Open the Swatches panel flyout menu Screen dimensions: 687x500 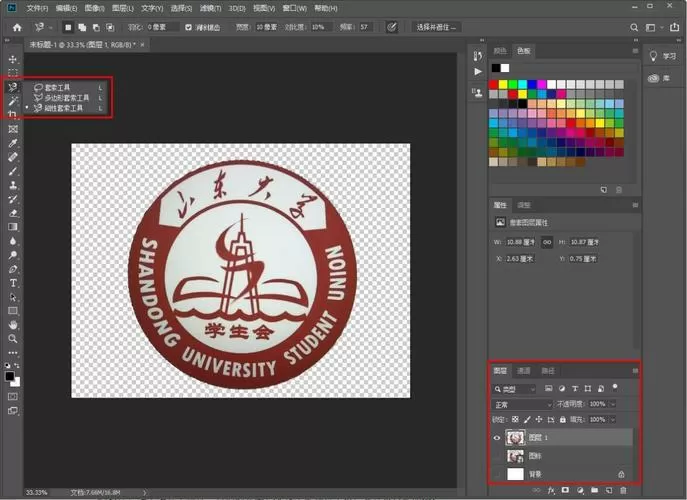(x=635, y=51)
